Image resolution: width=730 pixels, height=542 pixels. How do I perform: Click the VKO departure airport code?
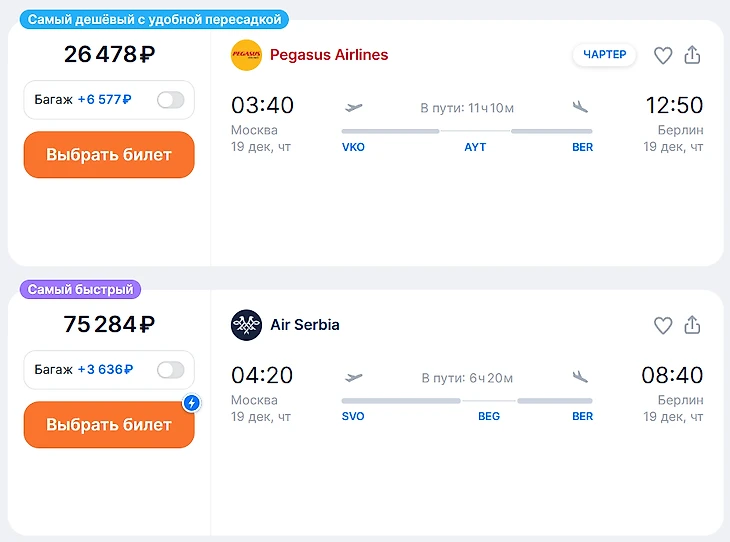click(x=353, y=147)
